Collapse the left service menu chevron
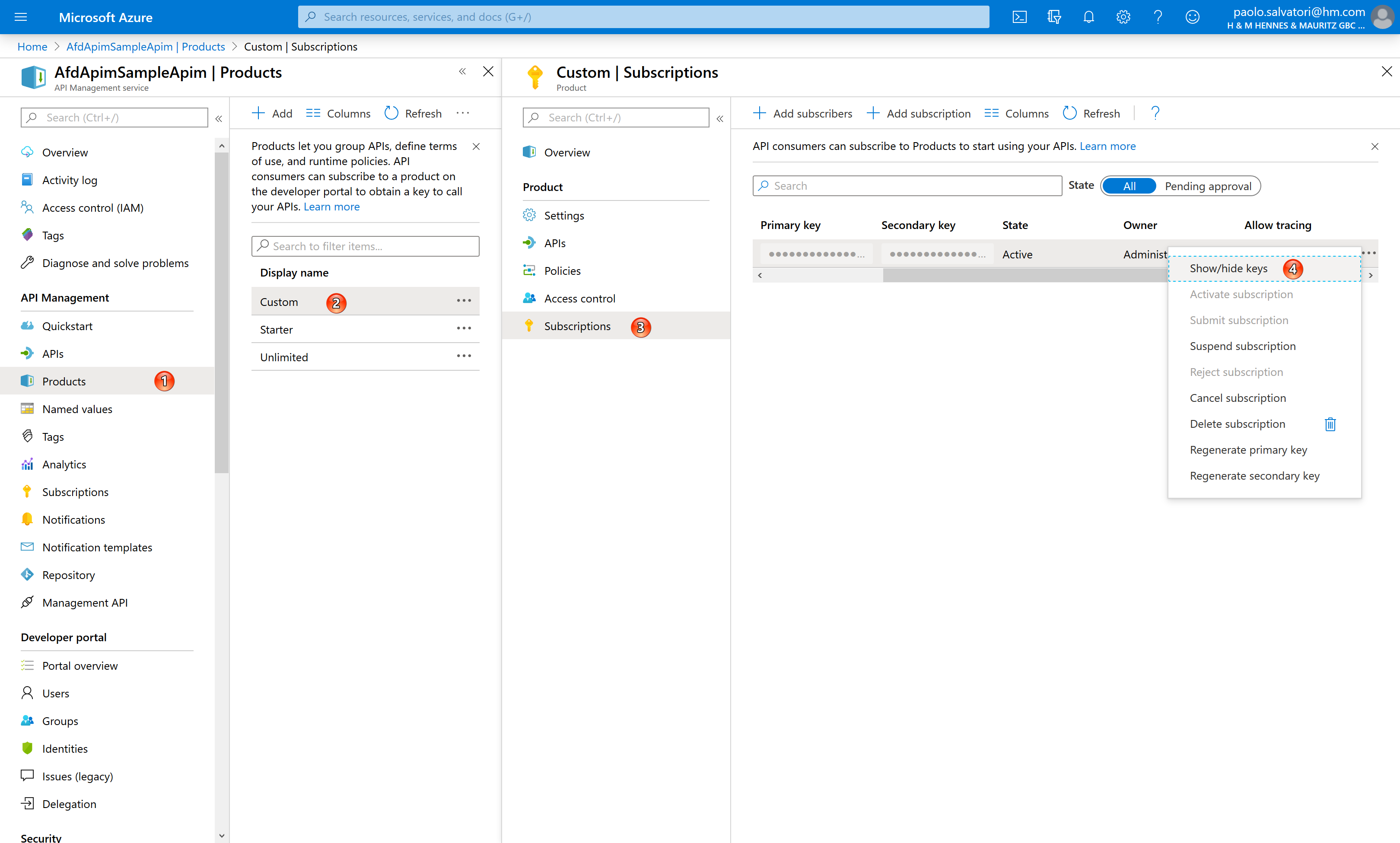Image resolution: width=1400 pixels, height=843 pixels. pos(219,118)
